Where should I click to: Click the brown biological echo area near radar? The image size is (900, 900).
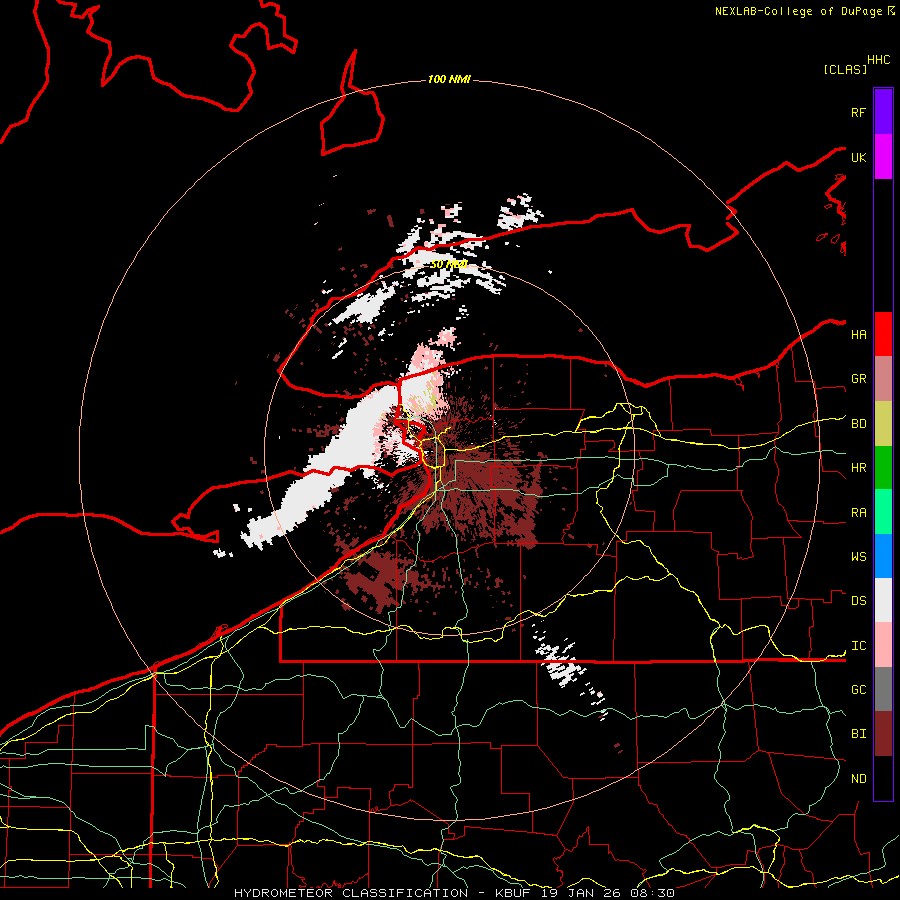click(x=488, y=488)
